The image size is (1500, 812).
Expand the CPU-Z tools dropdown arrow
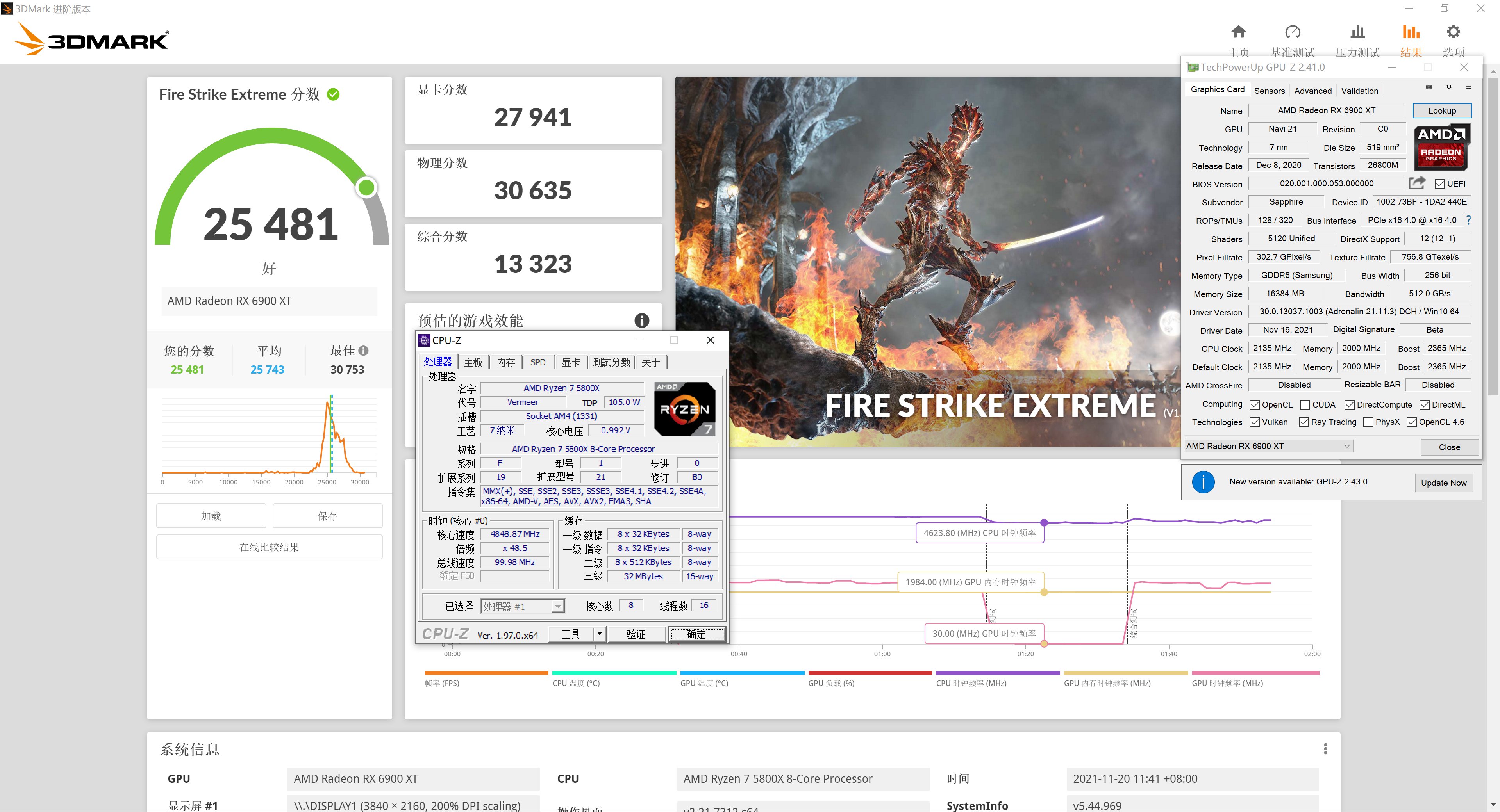599,633
